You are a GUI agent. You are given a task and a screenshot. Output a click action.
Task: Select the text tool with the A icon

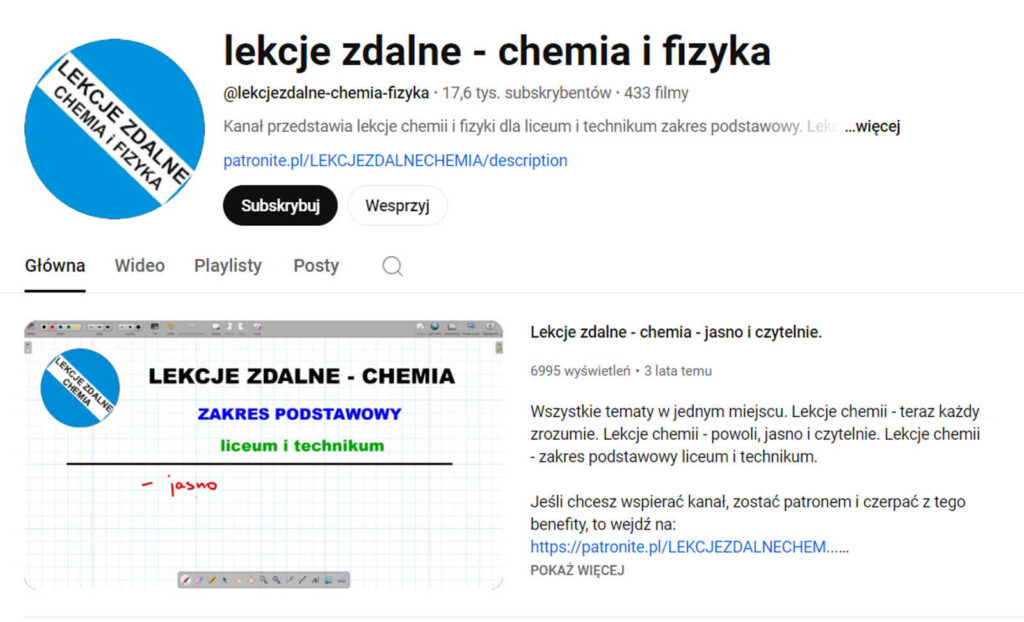(313, 580)
